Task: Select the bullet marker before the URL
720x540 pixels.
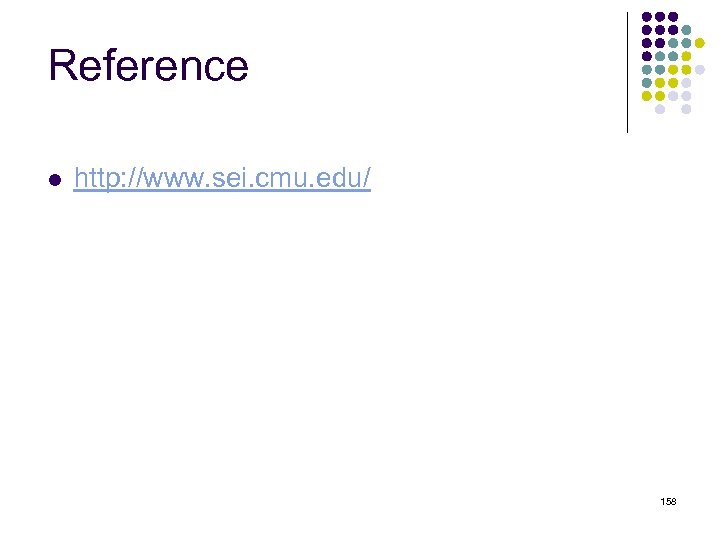Action: point(54,181)
